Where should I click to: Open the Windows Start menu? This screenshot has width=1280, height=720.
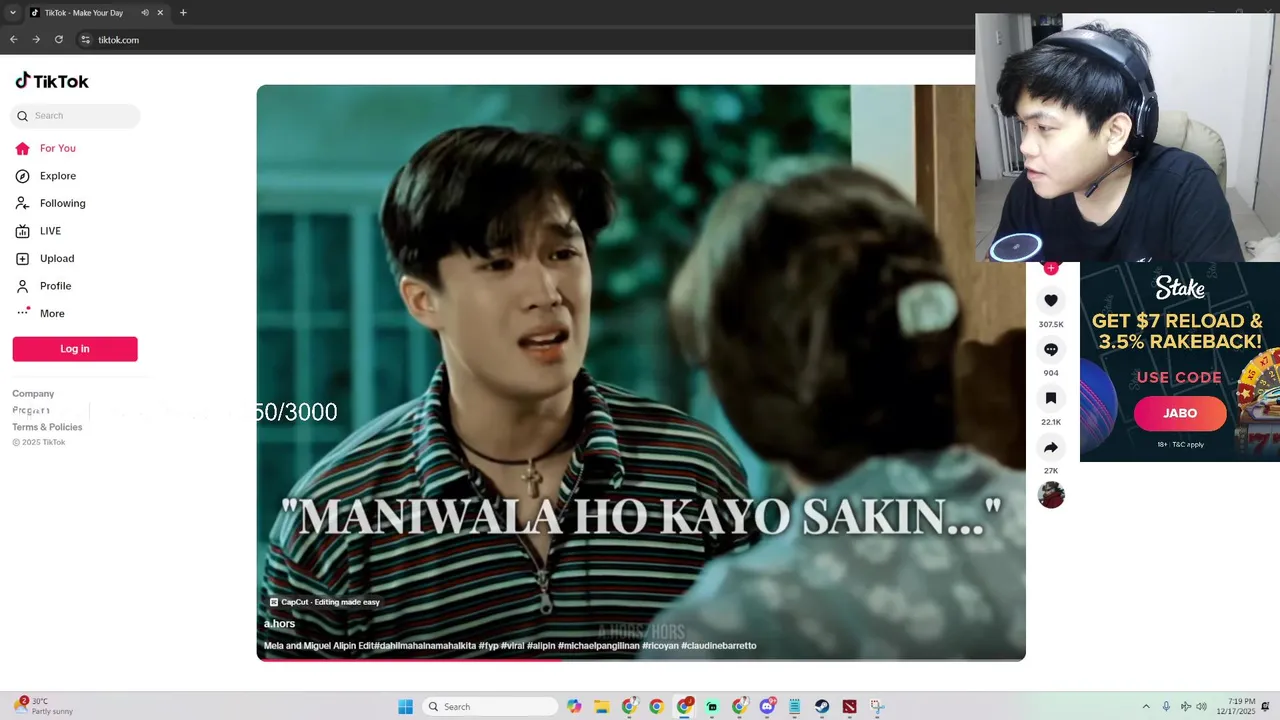pos(405,707)
